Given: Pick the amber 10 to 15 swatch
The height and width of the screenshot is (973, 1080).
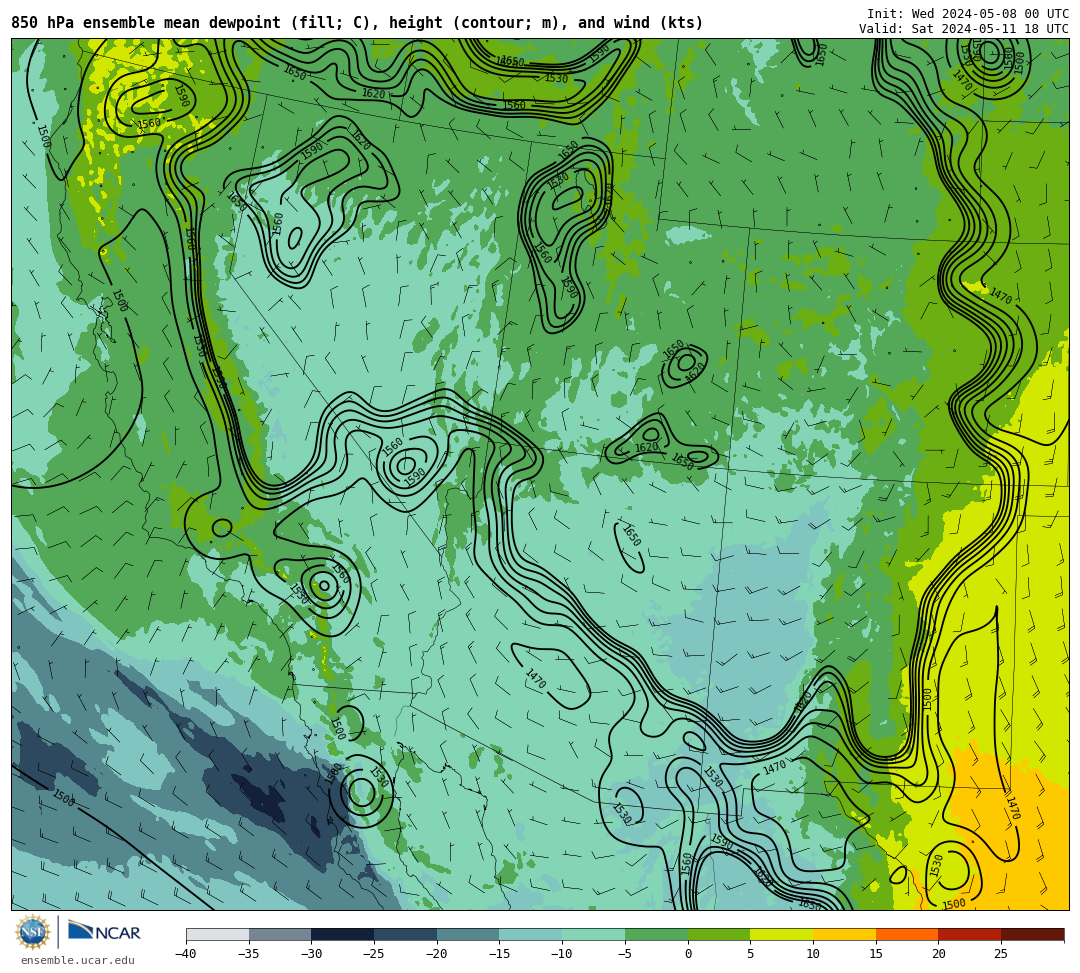Looking at the screenshot, I should pos(844,934).
